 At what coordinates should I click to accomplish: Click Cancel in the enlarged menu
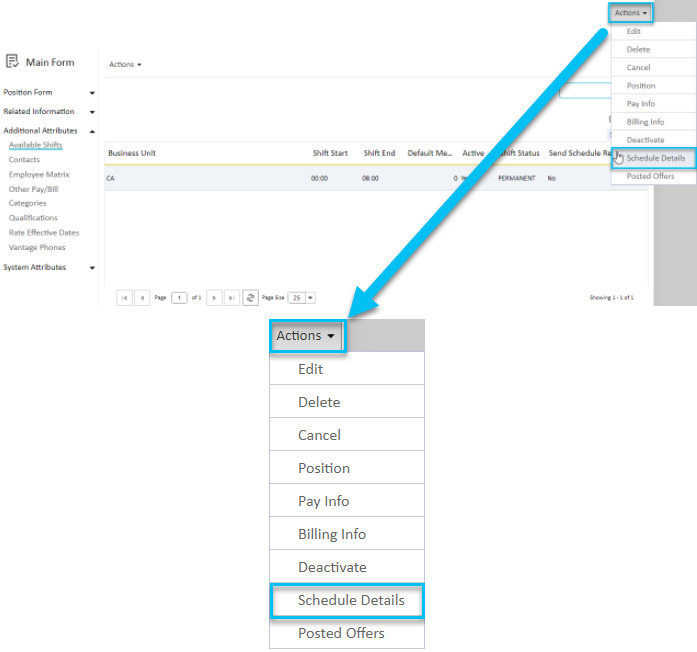[347, 435]
